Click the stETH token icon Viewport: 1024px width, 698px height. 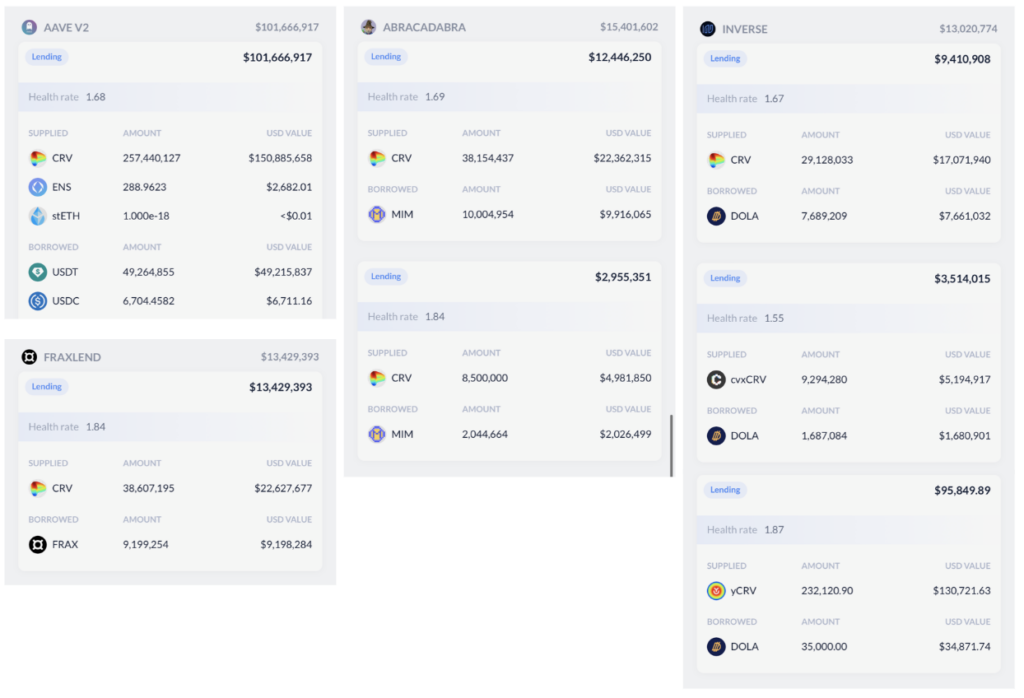tap(38, 215)
